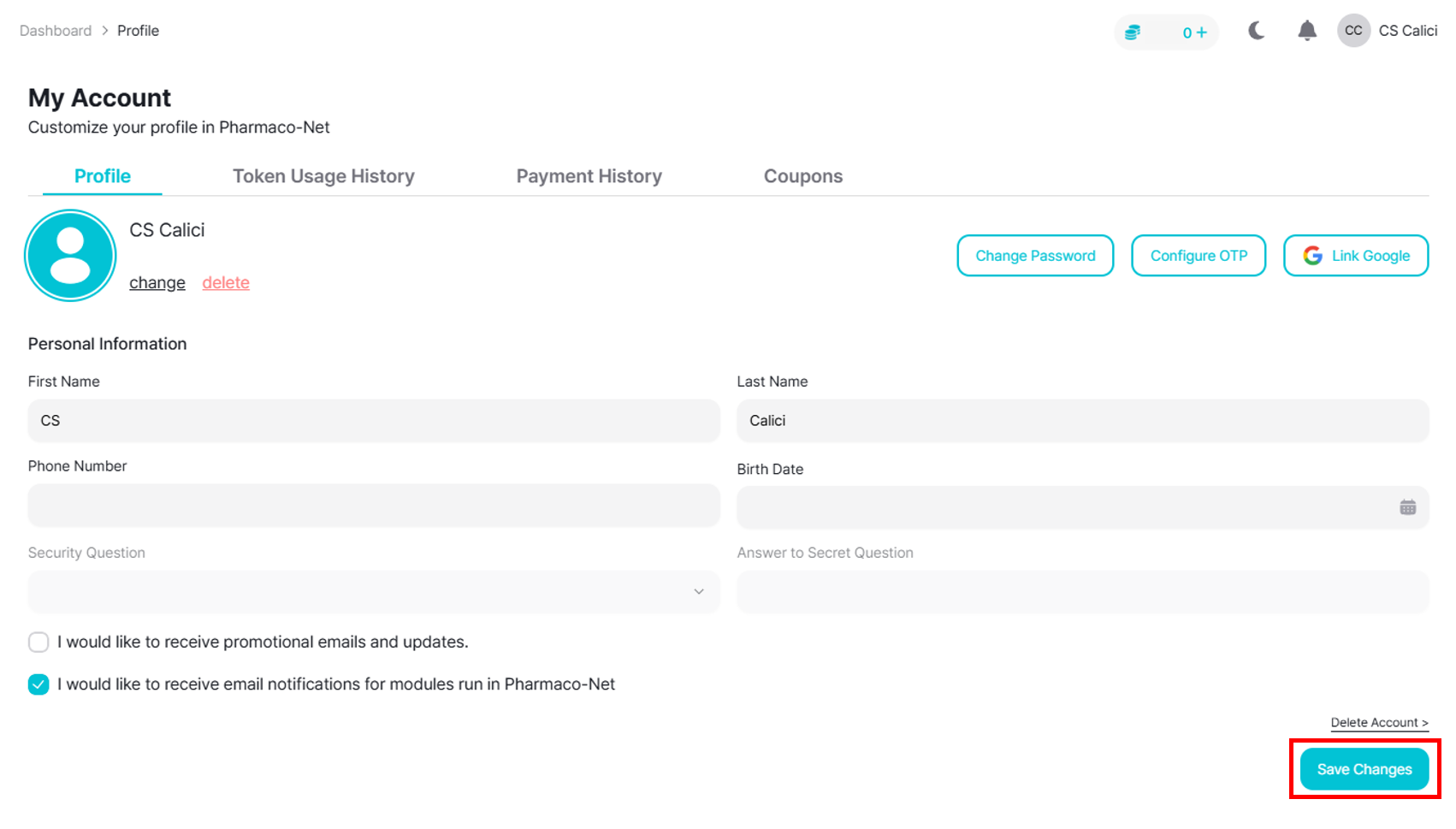Click the token coins icon
Screen dimensions: 1456x829
[x=1133, y=33]
